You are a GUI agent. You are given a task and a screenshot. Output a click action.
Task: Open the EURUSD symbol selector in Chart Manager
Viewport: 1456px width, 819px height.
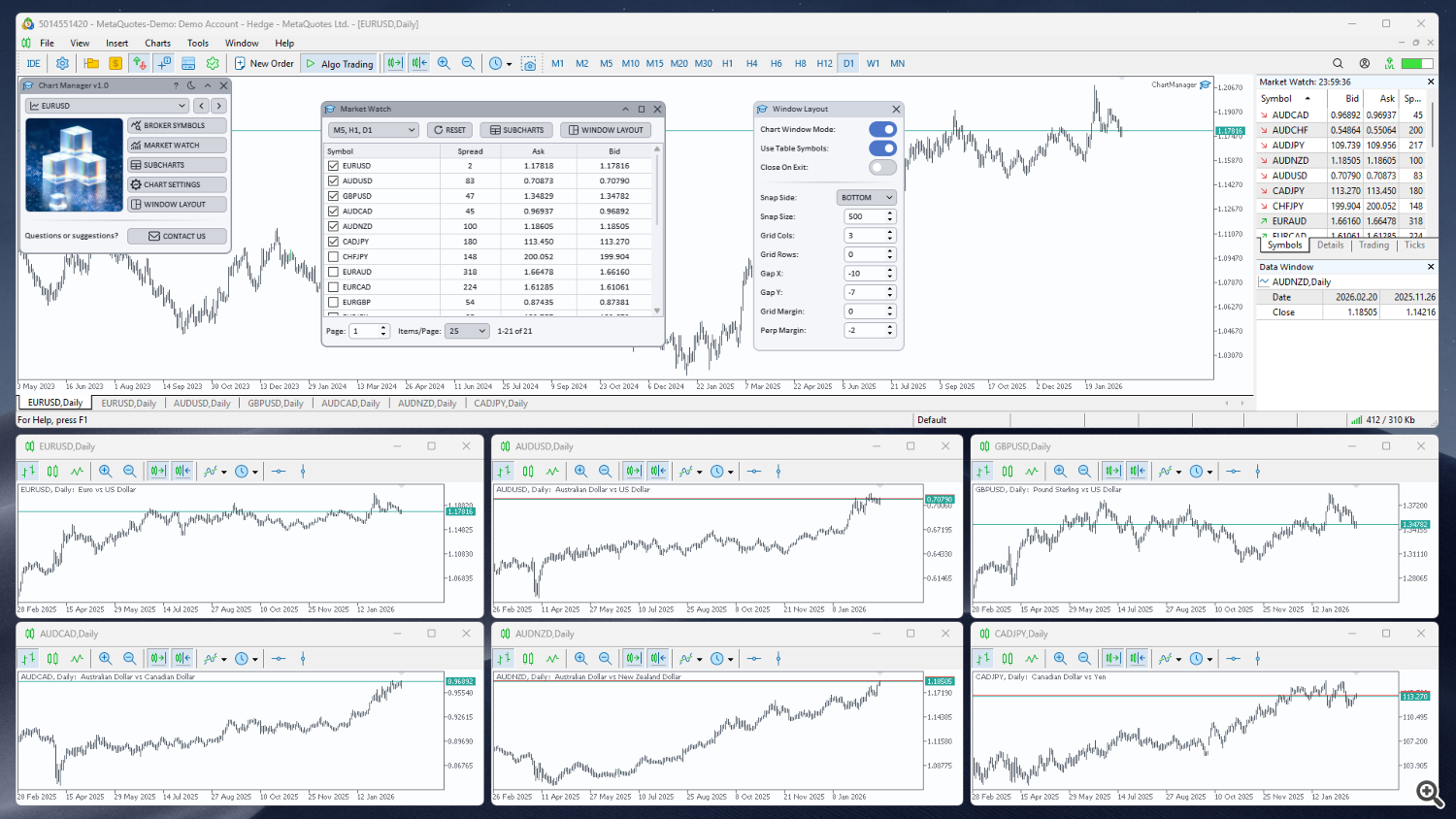pos(107,105)
